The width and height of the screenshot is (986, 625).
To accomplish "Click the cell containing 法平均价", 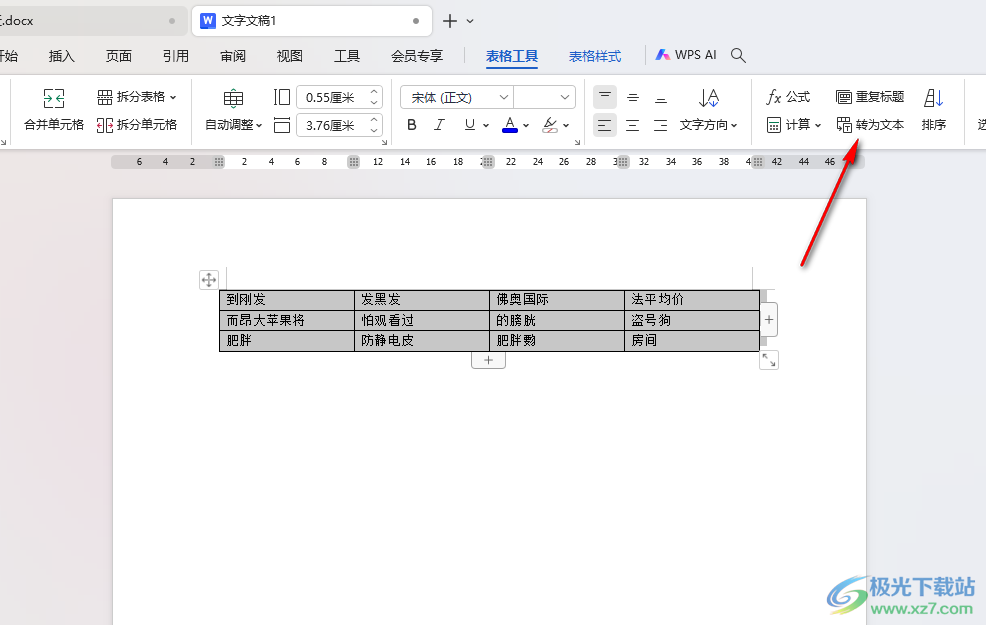I will (x=692, y=299).
